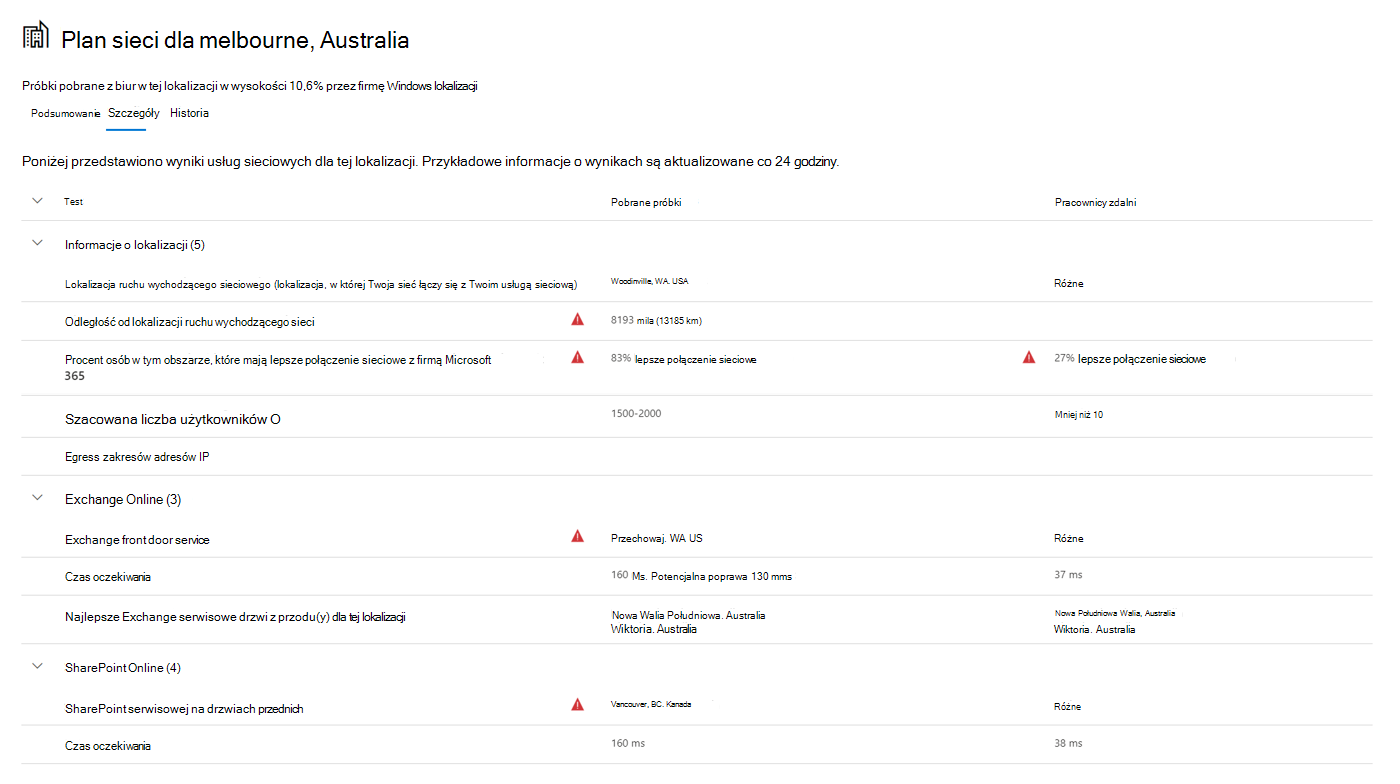Viewport: 1400px width, 784px height.
Task: Collapse the Exchange Online (3) group
Action: pyautogui.click(x=38, y=497)
